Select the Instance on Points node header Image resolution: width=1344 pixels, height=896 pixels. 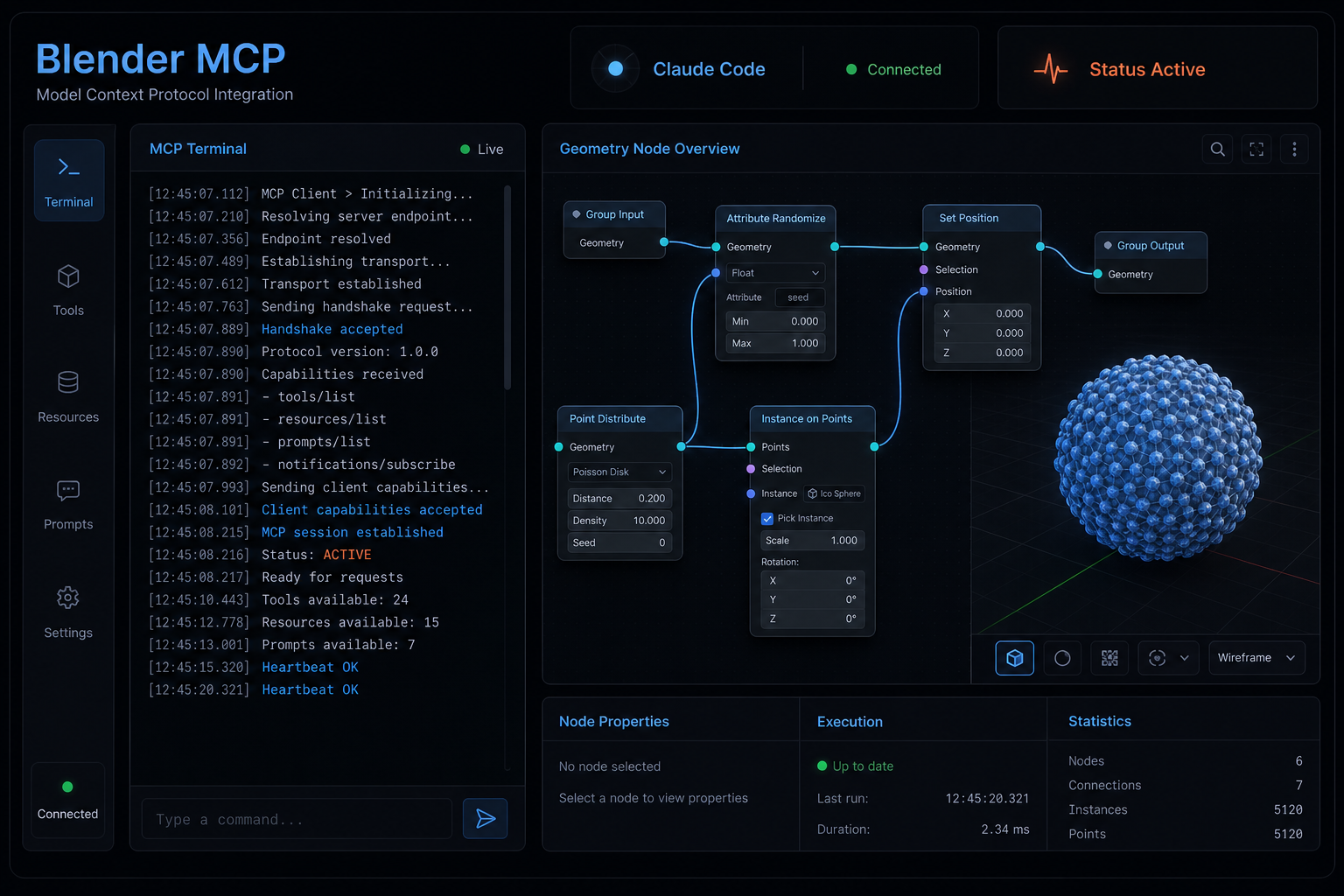(x=813, y=418)
